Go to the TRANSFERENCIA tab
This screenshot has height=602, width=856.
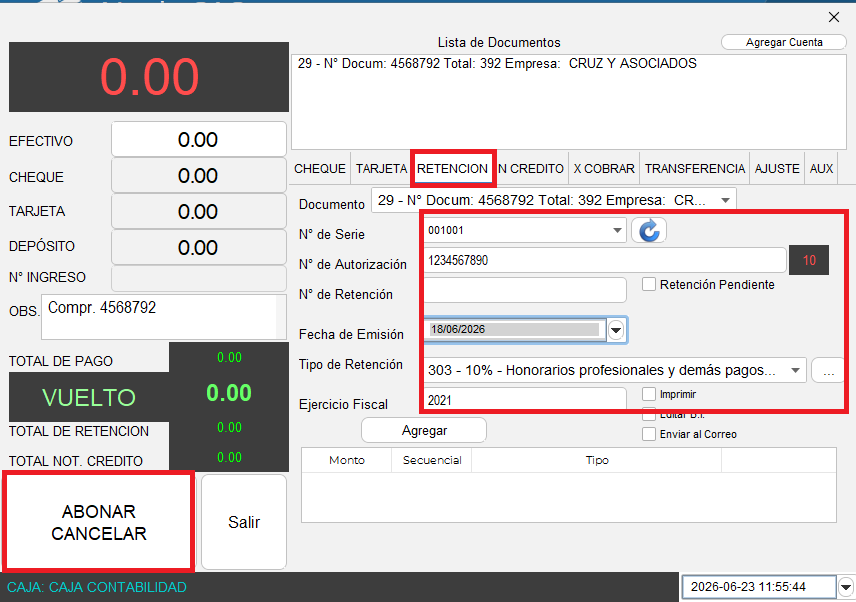(x=695, y=169)
